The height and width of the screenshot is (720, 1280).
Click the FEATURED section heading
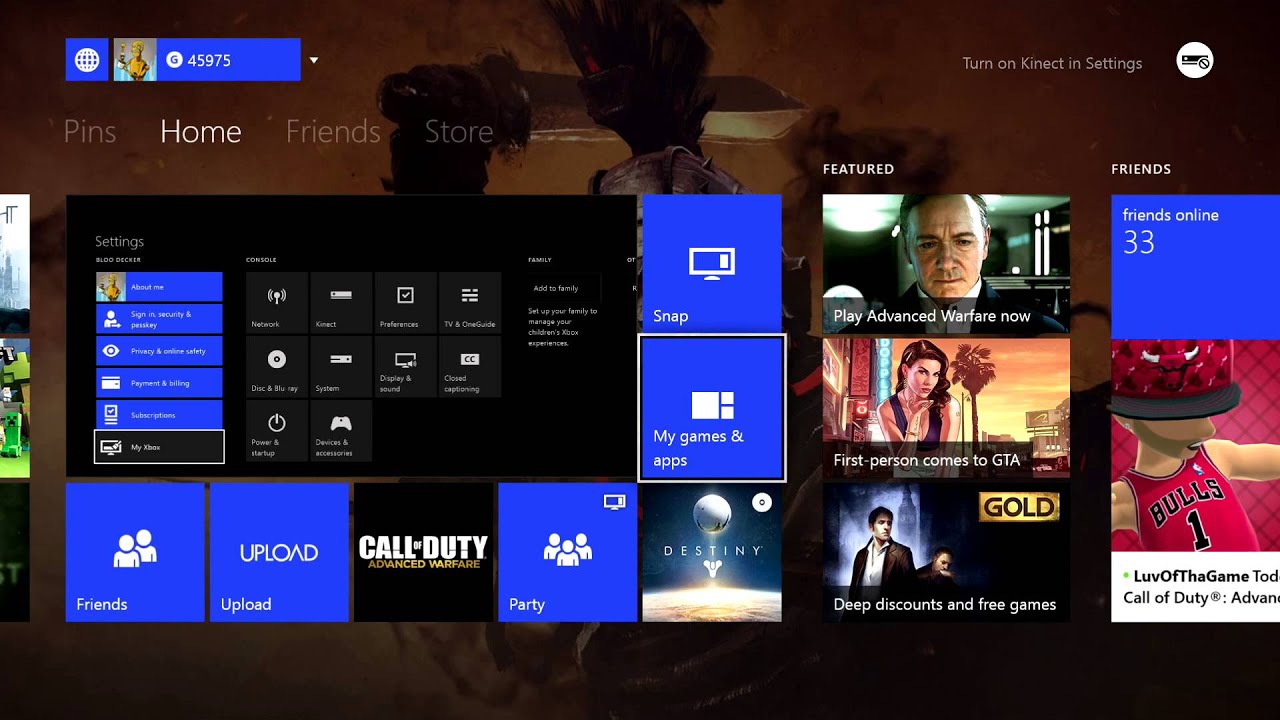858,169
